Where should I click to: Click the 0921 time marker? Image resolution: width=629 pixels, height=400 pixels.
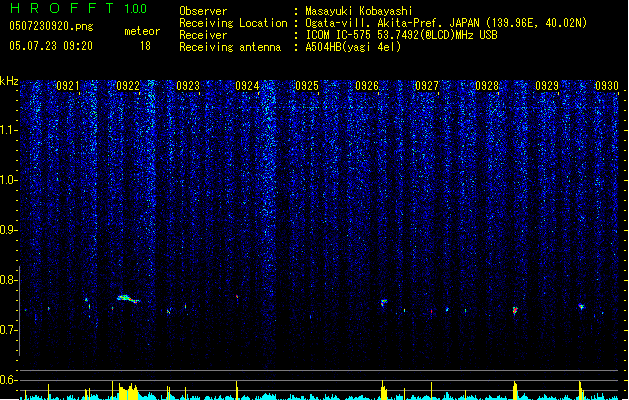point(68,86)
